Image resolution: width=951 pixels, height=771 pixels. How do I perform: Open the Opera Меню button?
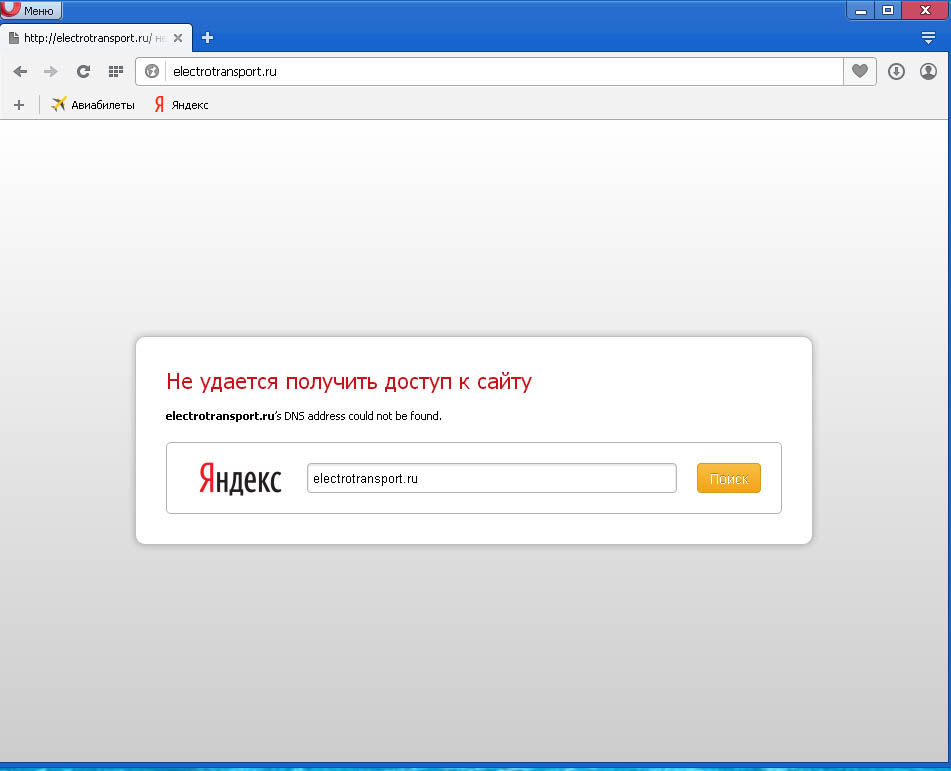click(32, 11)
